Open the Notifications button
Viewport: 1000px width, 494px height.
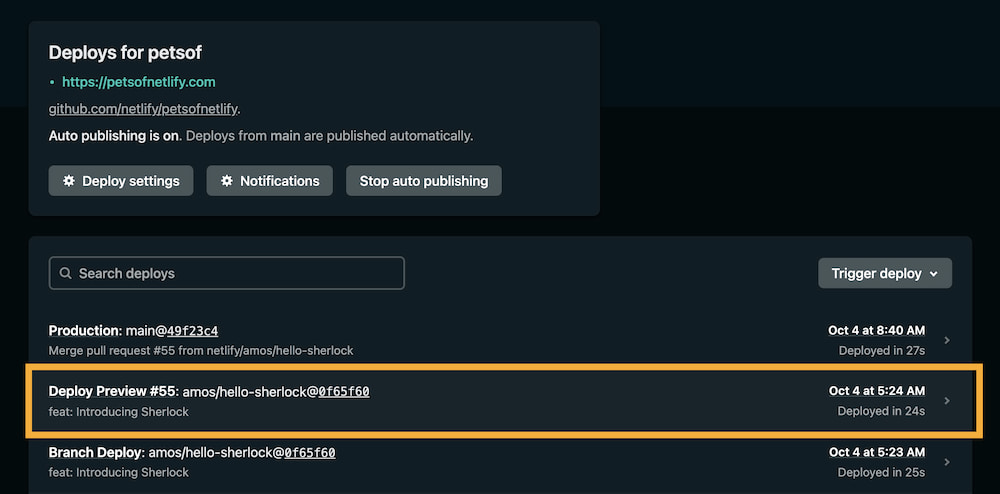pos(269,181)
